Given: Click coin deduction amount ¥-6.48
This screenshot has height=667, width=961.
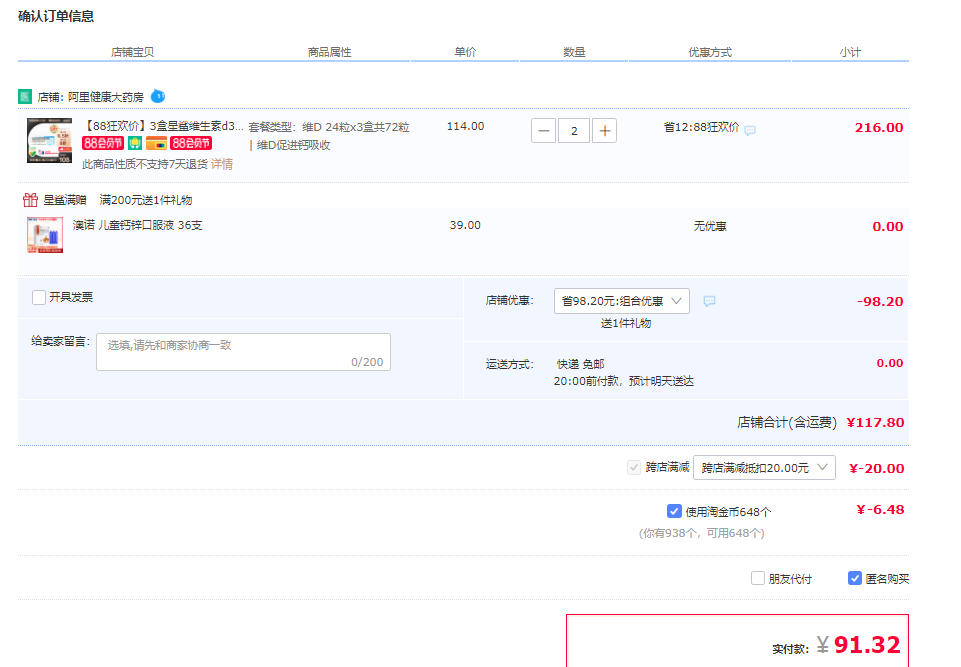Looking at the screenshot, I should pos(880,509).
